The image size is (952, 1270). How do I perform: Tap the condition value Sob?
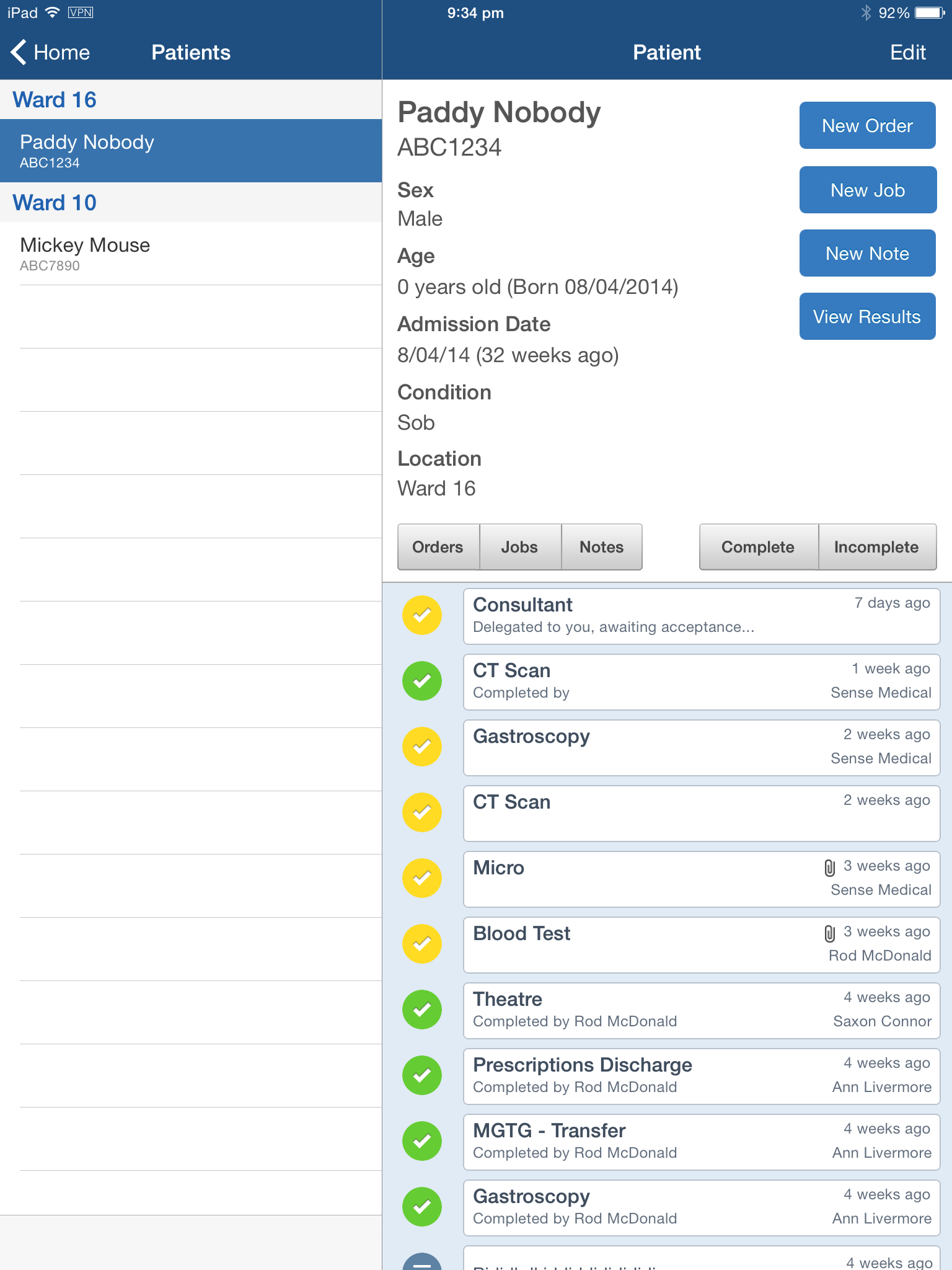416,423
